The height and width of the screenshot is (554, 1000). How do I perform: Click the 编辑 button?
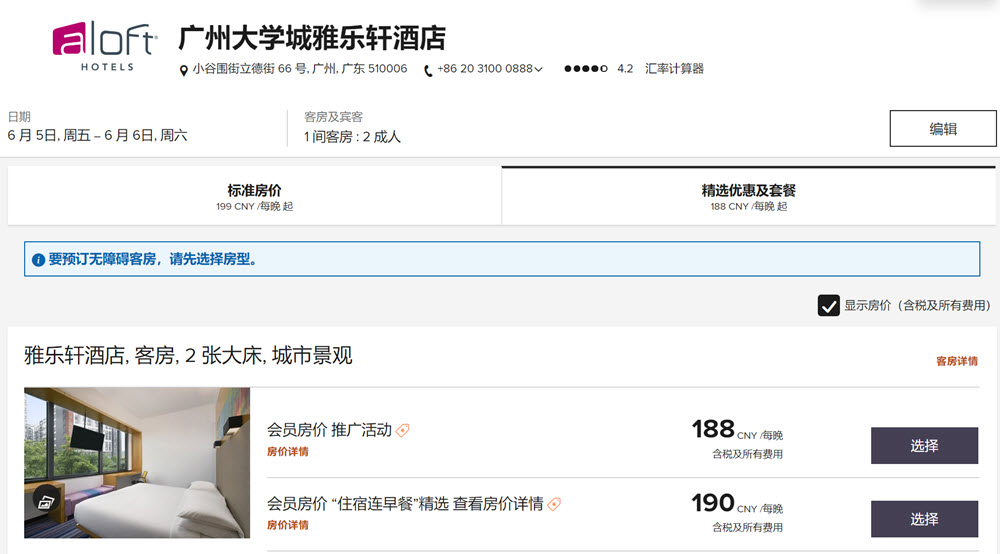(x=943, y=128)
